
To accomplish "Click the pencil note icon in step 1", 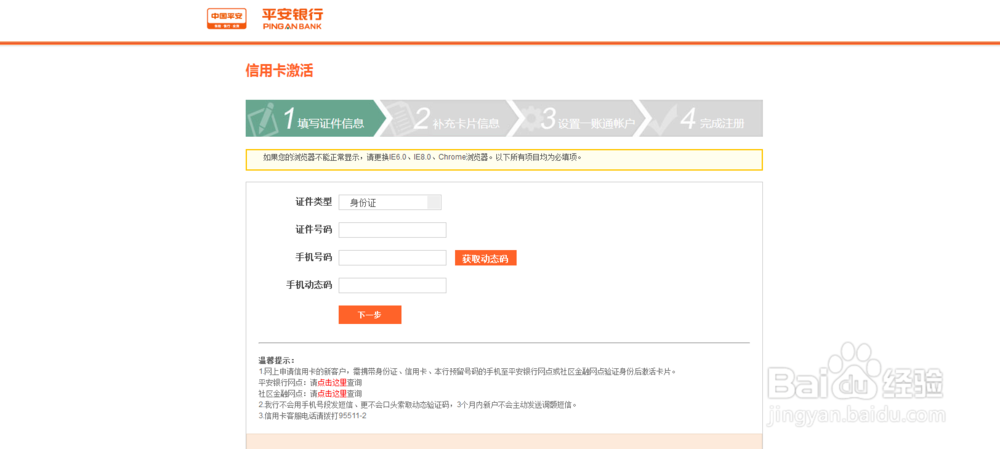I will click(x=263, y=118).
